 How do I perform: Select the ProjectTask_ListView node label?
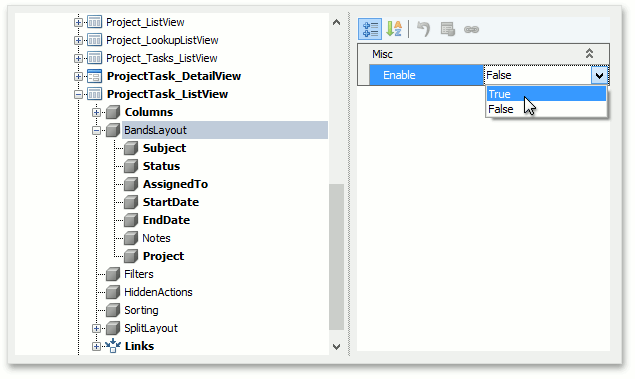coord(167,94)
